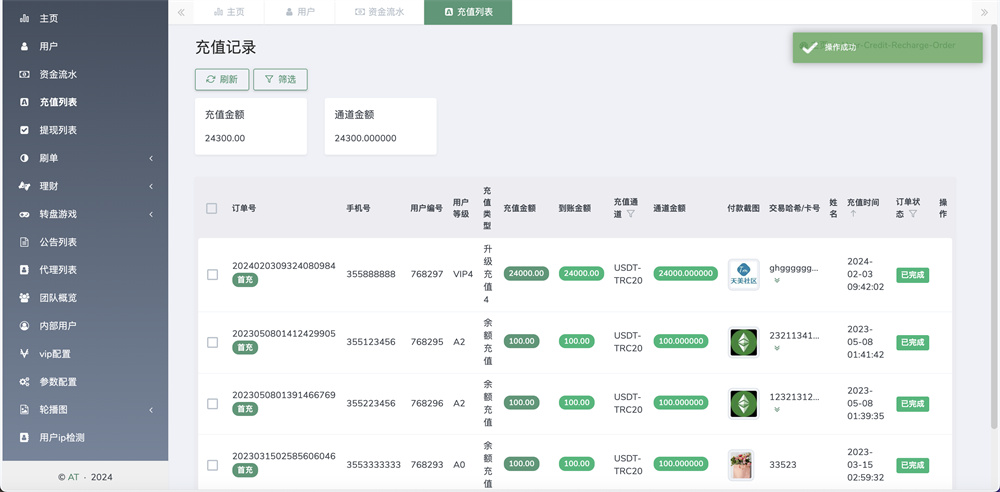Click the 主页 home icon in sidebar
Viewport: 1000px width, 492px height.
24,18
